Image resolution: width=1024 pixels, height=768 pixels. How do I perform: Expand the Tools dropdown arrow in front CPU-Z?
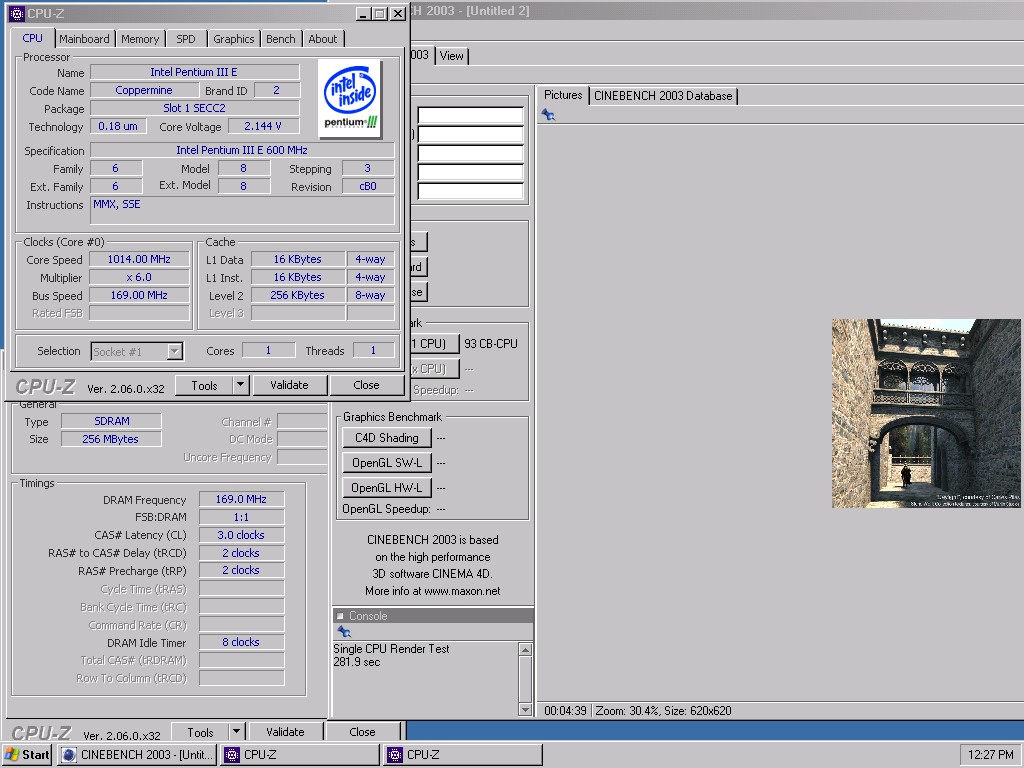click(240, 385)
